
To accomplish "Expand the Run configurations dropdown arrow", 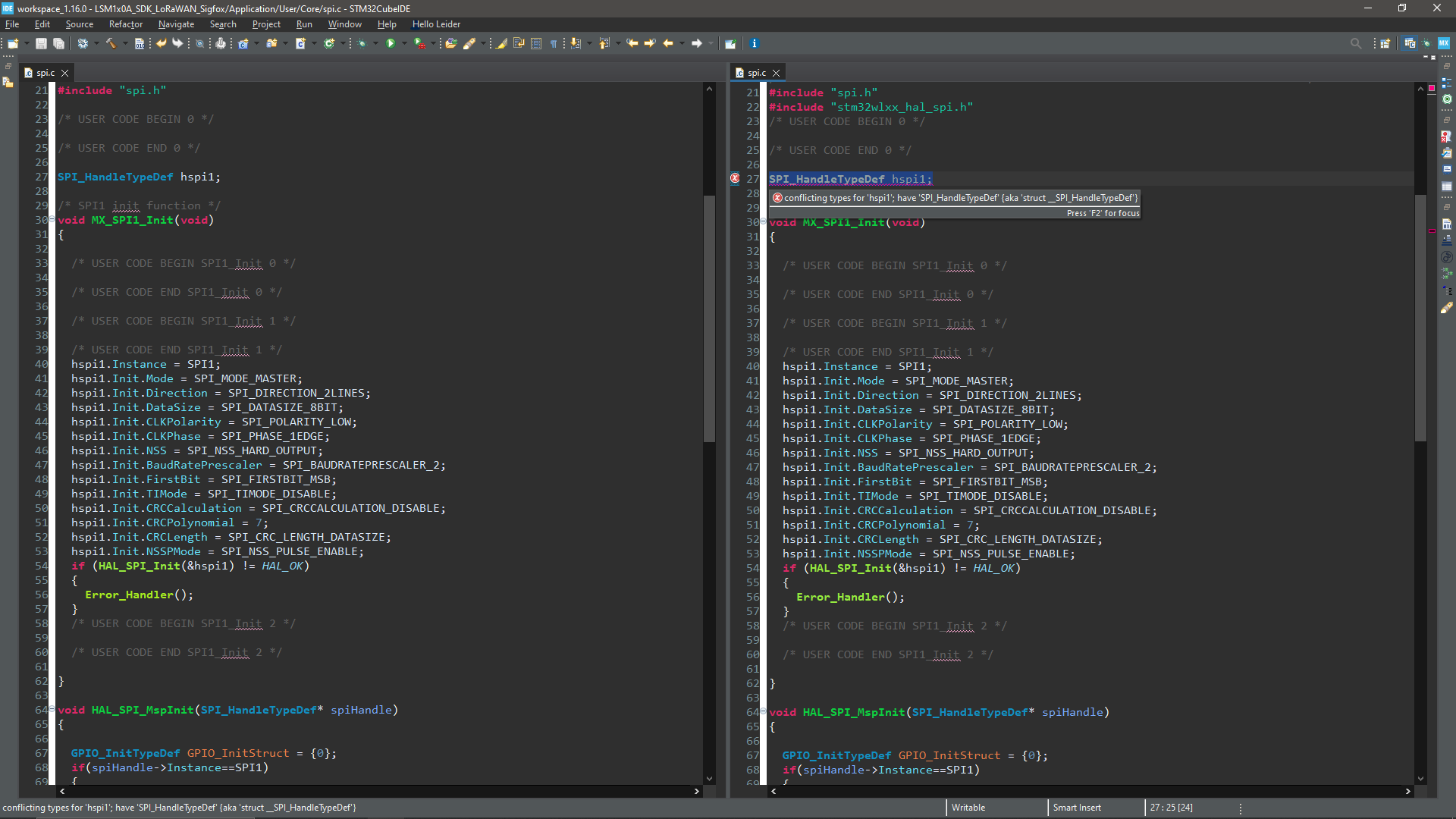I will (404, 44).
